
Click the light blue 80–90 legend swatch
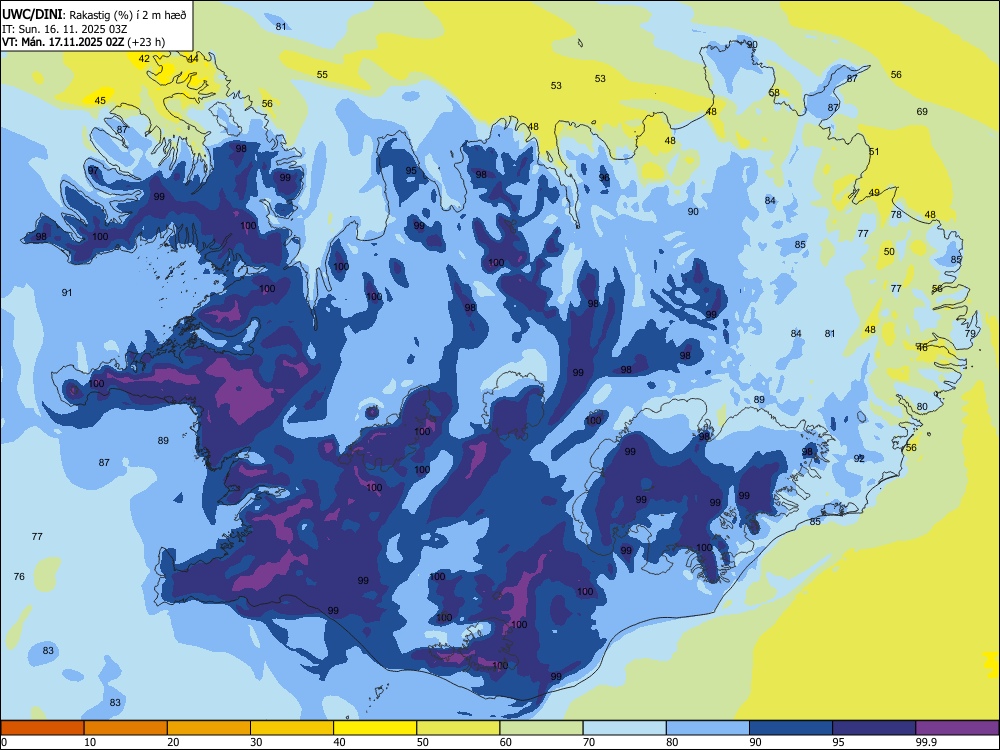(707, 728)
